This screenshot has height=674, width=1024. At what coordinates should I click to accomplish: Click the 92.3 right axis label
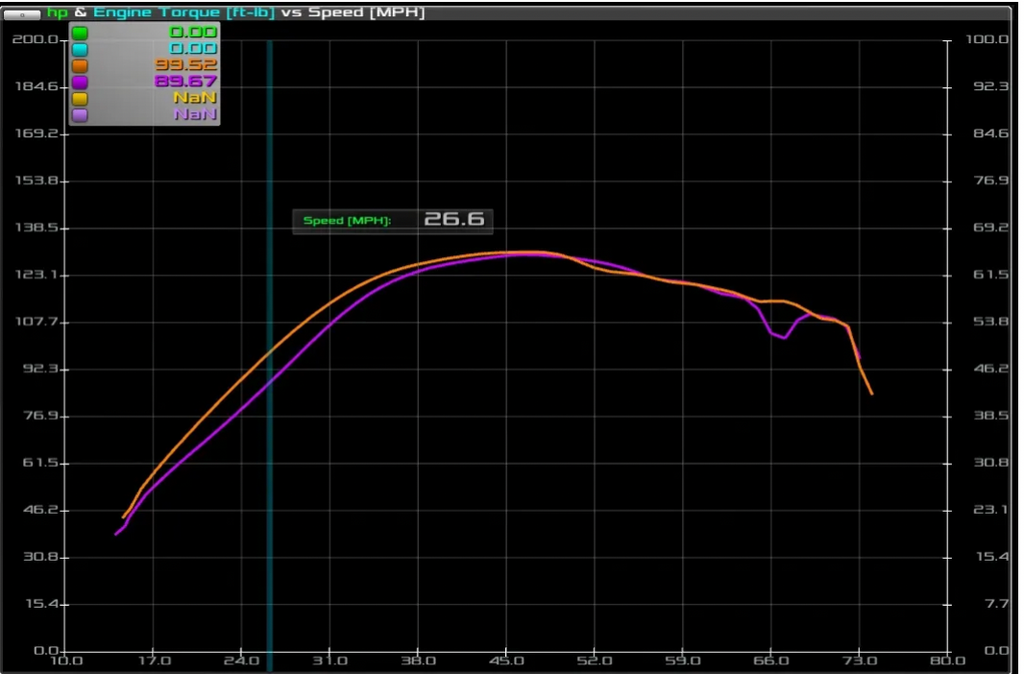pyautogui.click(x=991, y=87)
